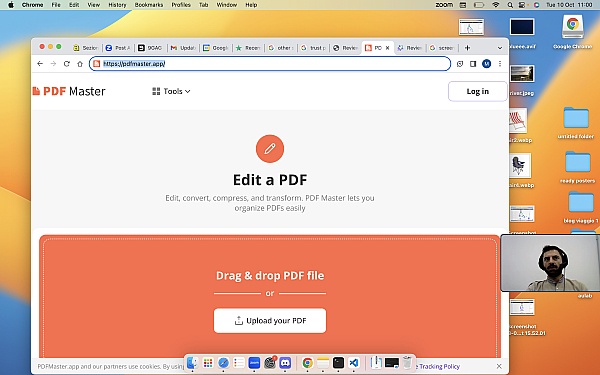The height and width of the screenshot is (375, 600).
Task: Click the date and time in menu bar
Action: pyautogui.click(x=569, y=5)
